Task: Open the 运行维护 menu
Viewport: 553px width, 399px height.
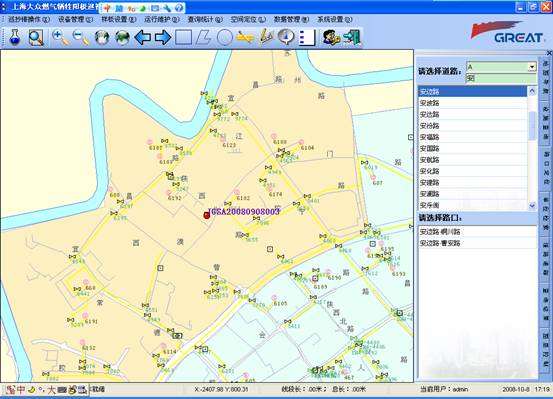Action: point(162,19)
